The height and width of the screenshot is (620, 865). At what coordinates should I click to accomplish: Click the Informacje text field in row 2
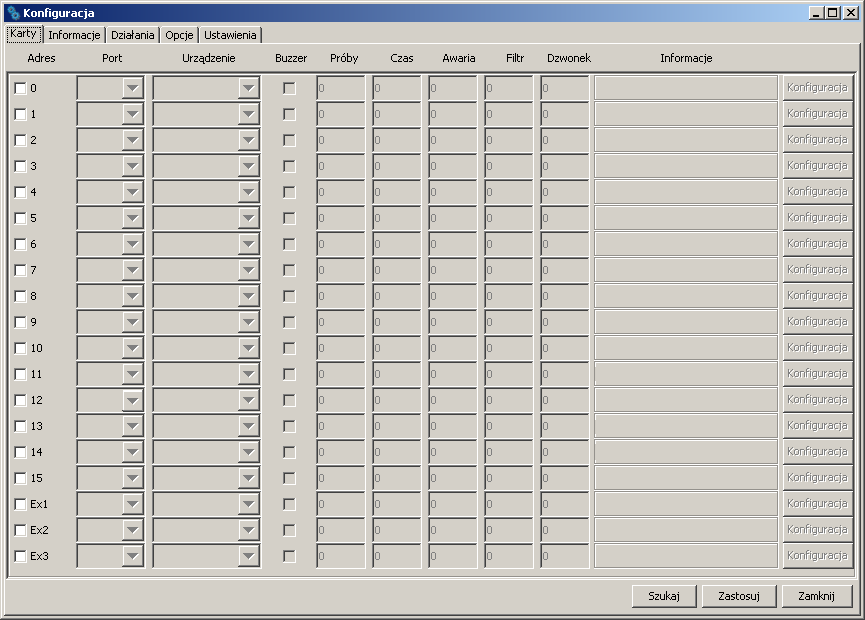686,140
